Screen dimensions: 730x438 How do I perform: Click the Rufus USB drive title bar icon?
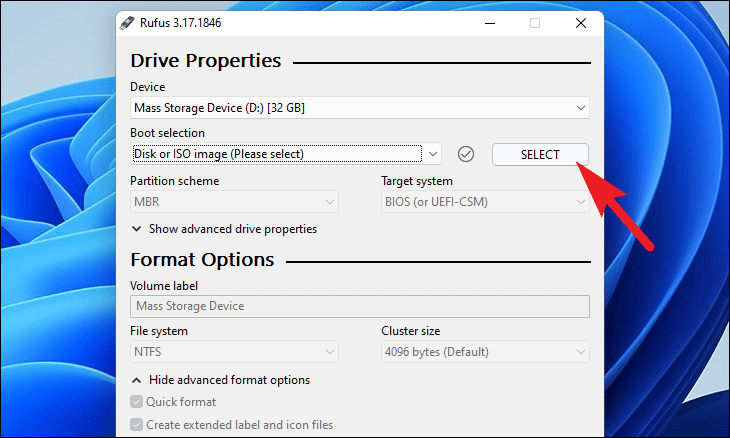point(127,23)
